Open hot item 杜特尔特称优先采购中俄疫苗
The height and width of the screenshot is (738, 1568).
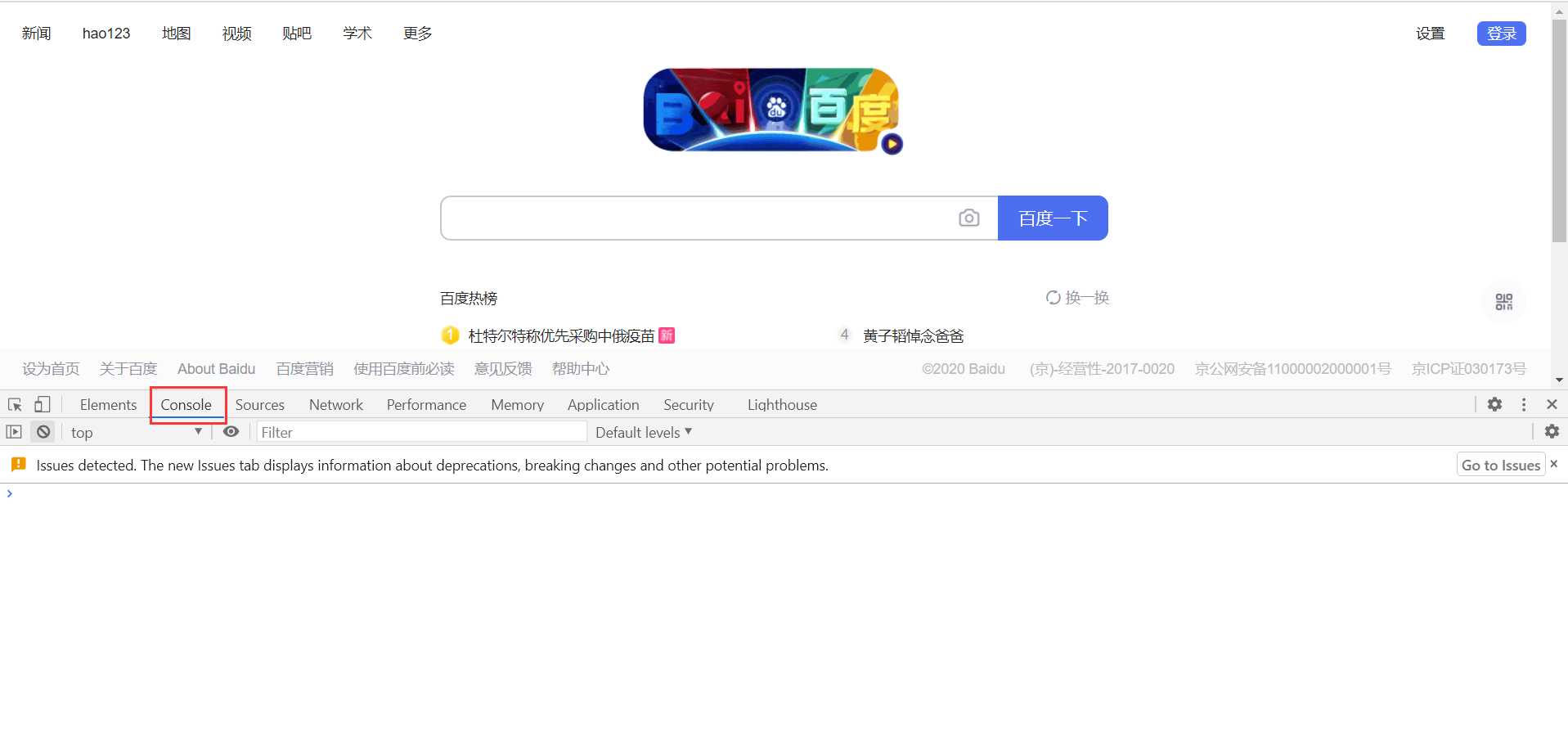coord(562,335)
